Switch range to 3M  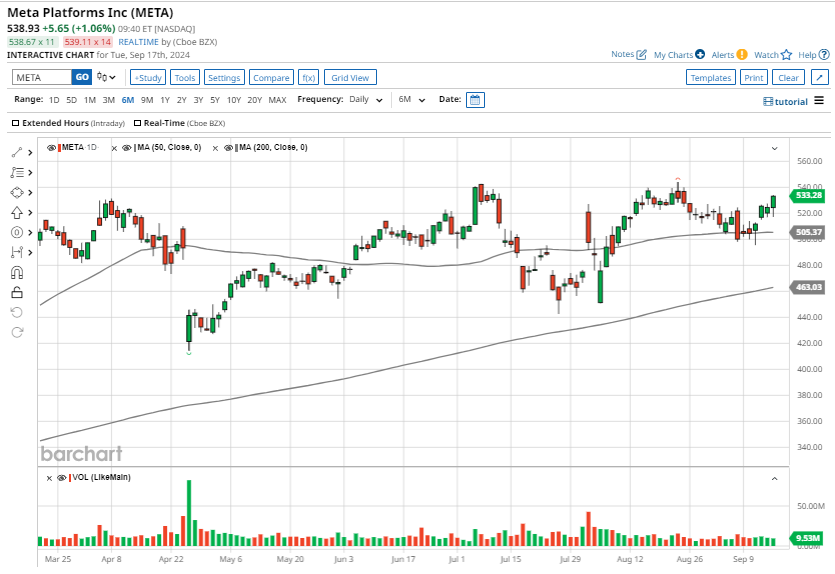coord(108,100)
